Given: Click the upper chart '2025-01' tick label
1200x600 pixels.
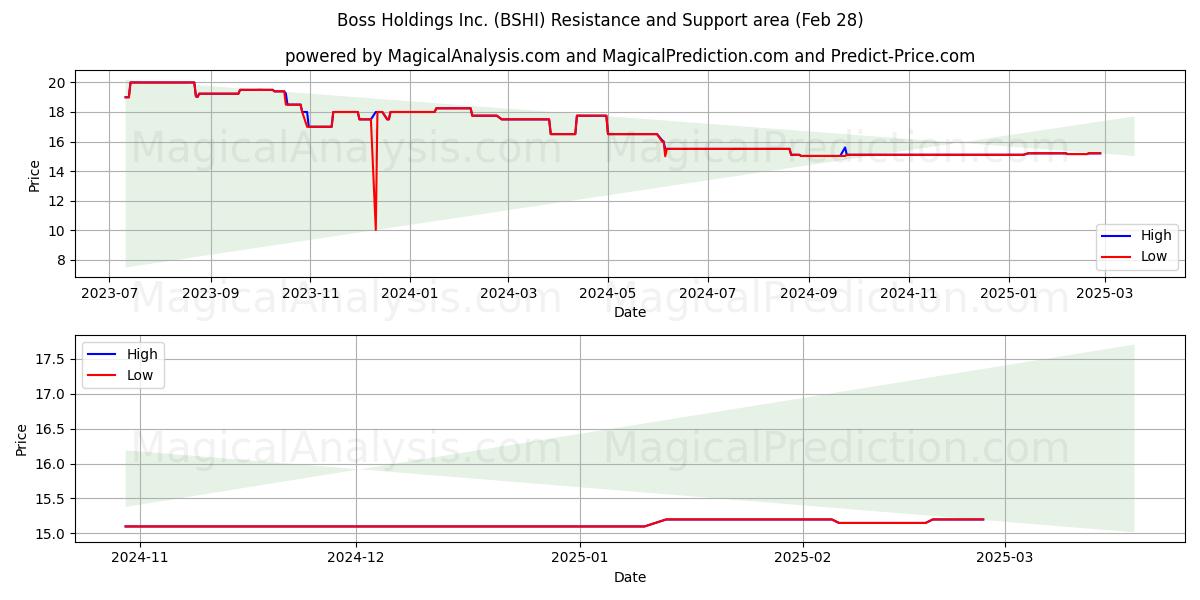Looking at the screenshot, I should 1009,294.
